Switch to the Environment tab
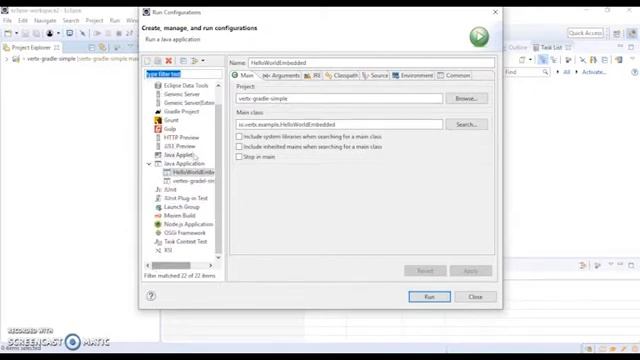The image size is (640, 360). 413,76
